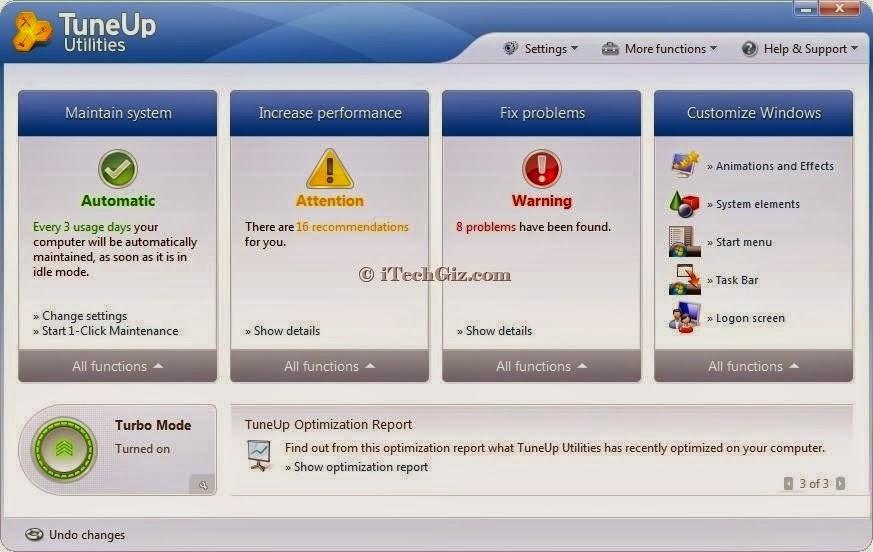The image size is (873, 552).
Task: Toggle the Turbo Mode green button
Action: pyautogui.click(x=64, y=449)
